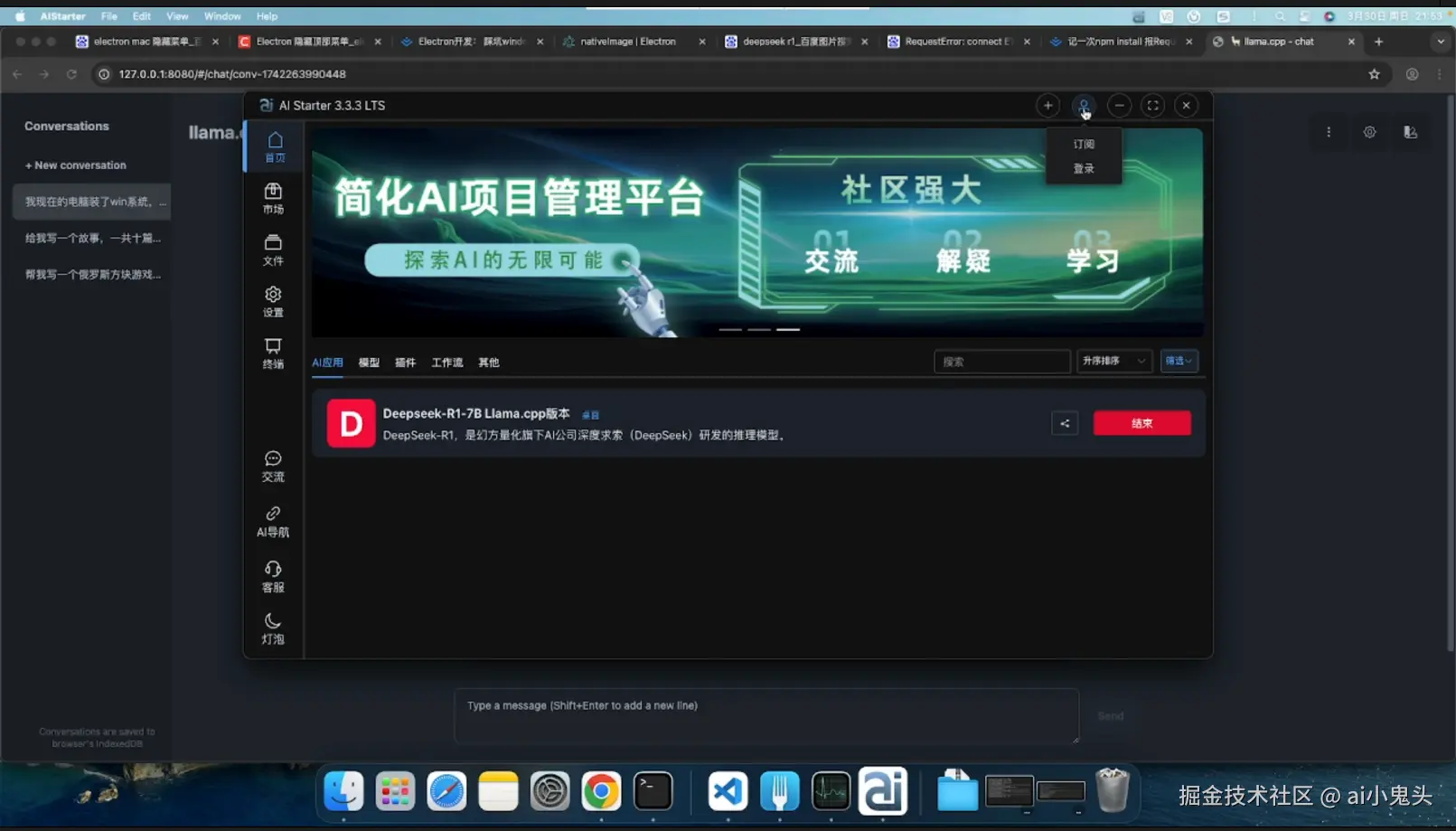Open the Window menu in the menu bar
Viewport: 1456px width, 831px height.
221,16
